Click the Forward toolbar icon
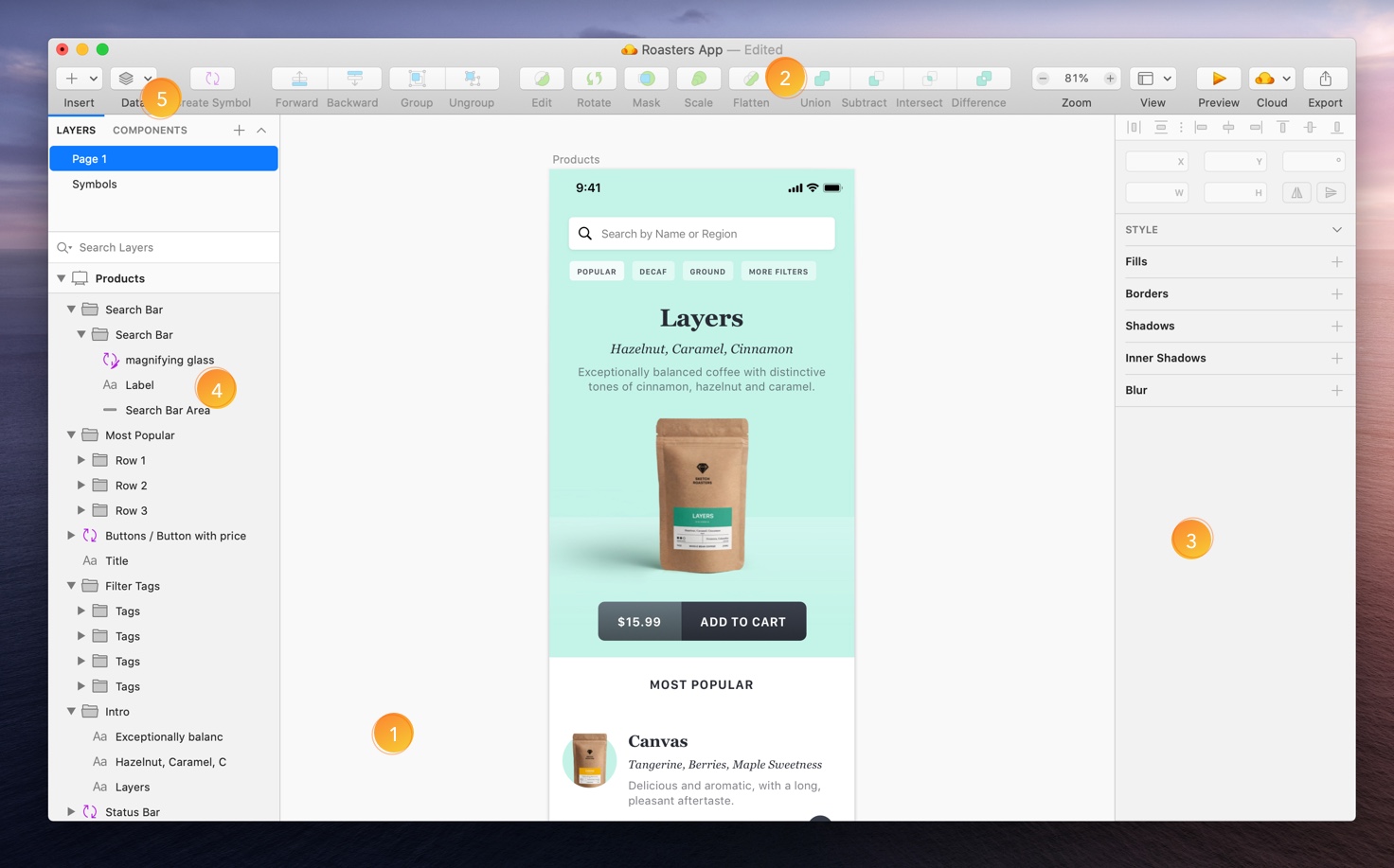Image resolution: width=1394 pixels, height=868 pixels. [x=298, y=79]
